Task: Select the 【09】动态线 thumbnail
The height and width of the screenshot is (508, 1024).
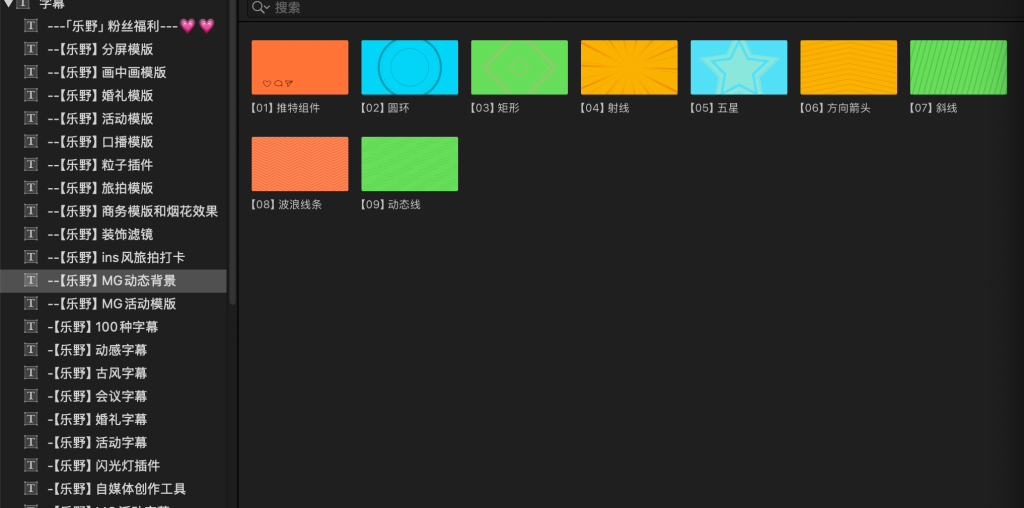Action: (x=409, y=164)
